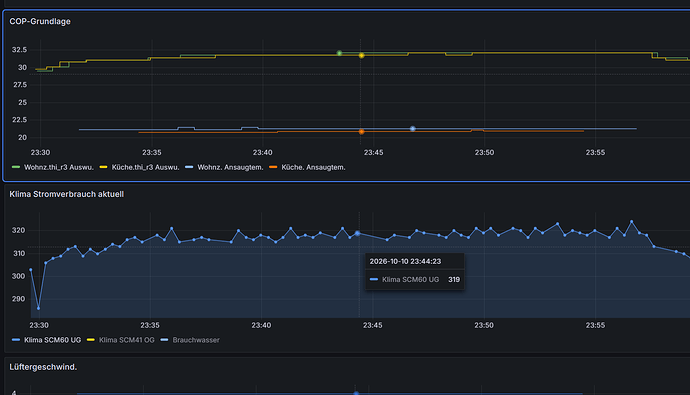690x395 pixels.
Task: Click the peak data point in Stromverbrauch chart after 23:55
Action: click(x=632, y=221)
